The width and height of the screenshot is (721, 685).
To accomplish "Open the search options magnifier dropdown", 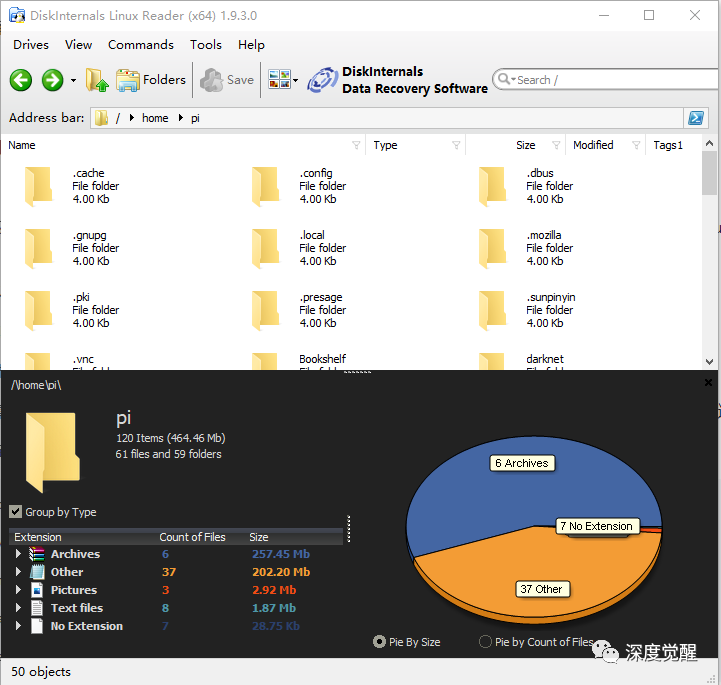I will point(506,79).
